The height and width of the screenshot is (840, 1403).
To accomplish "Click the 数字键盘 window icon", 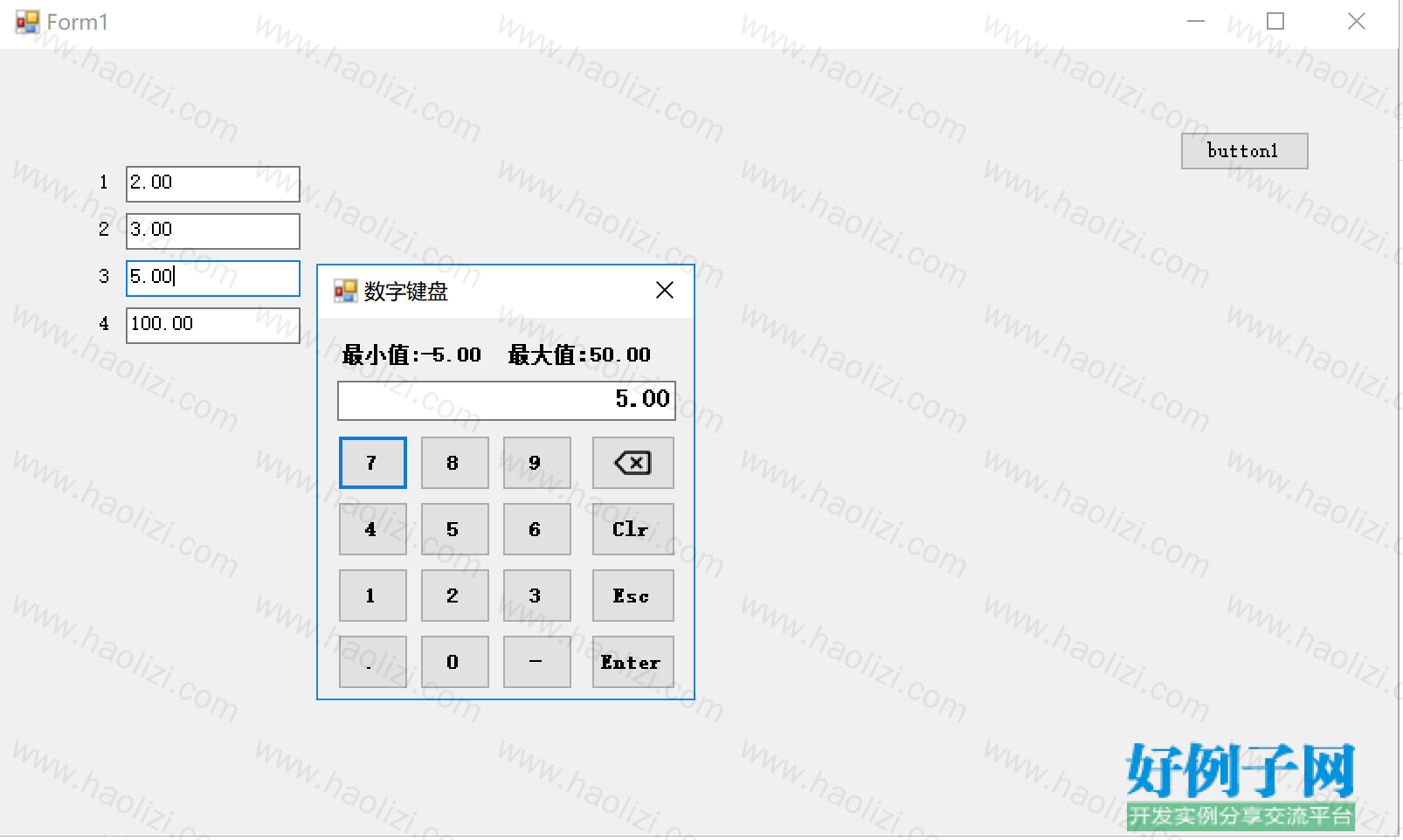I will click(346, 291).
